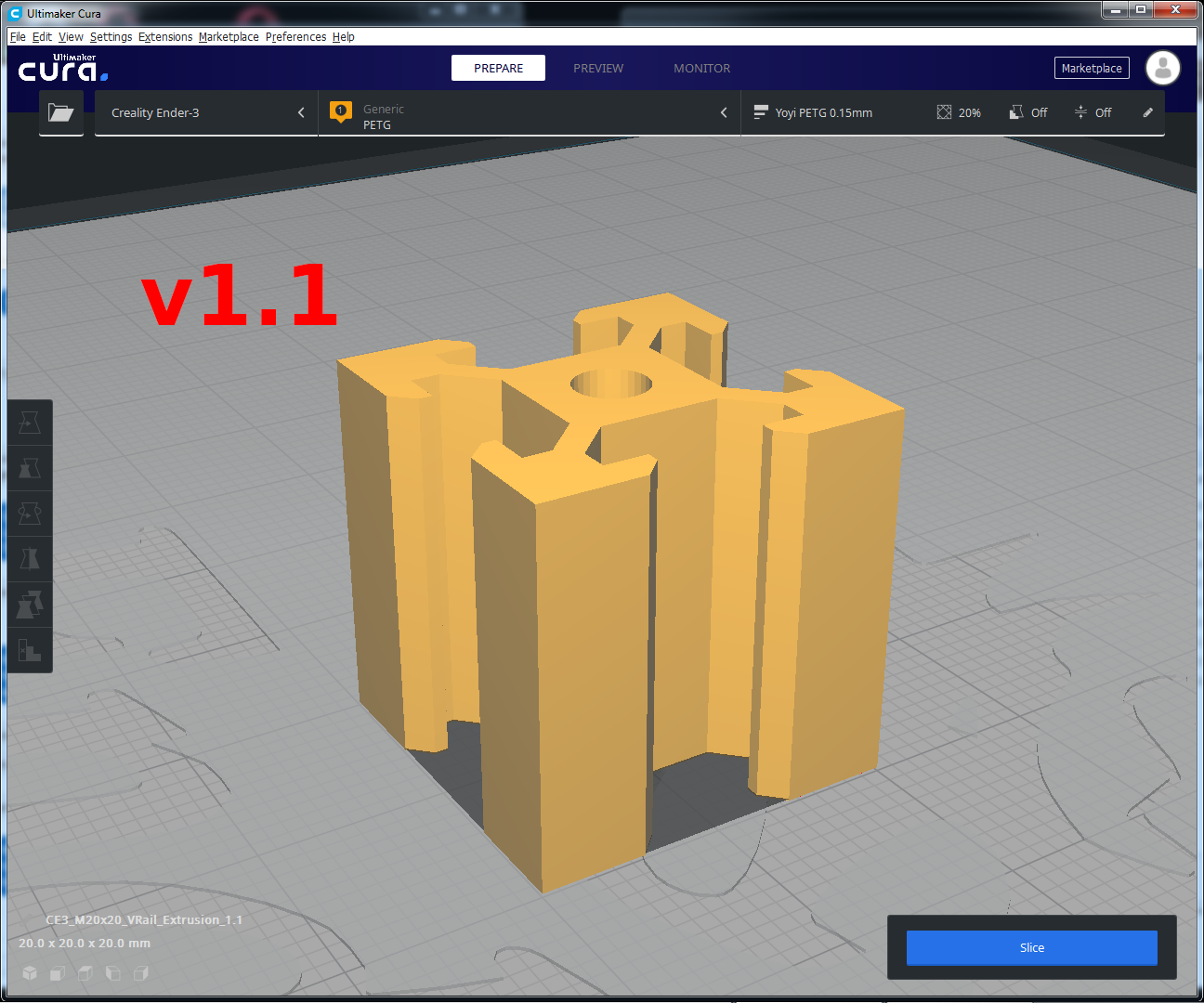Switch to top view cube icon
1204x1003 pixels.
coord(85,972)
